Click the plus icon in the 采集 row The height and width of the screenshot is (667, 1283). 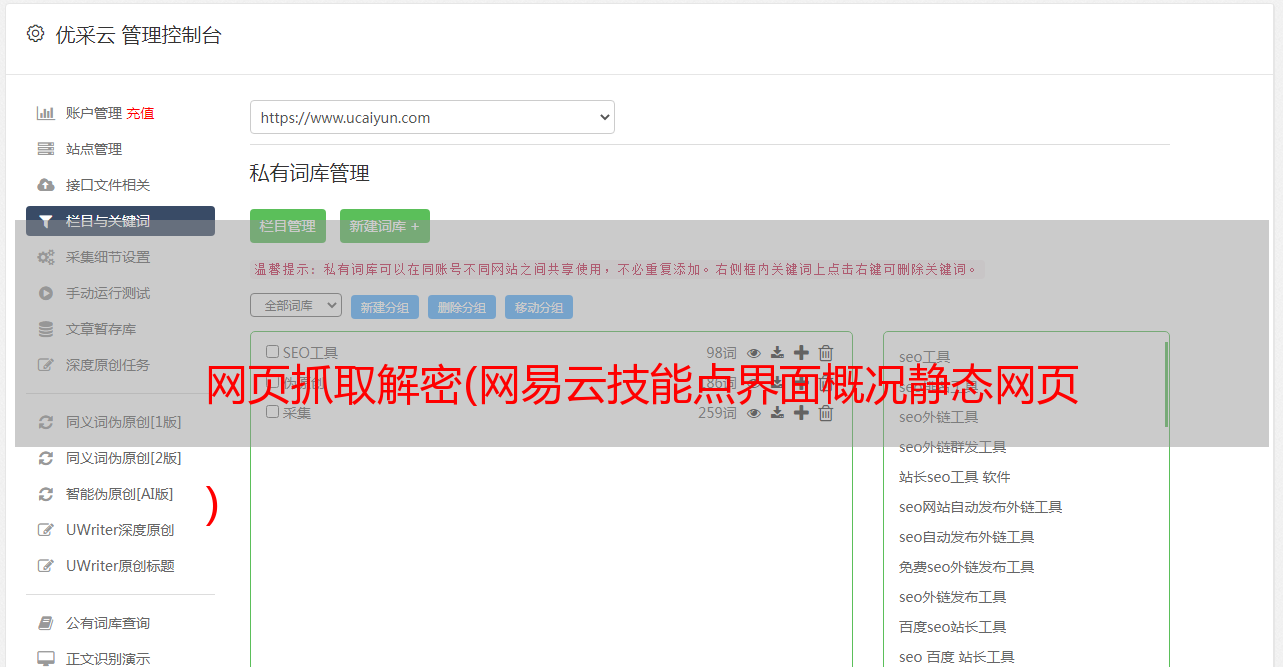click(x=801, y=413)
